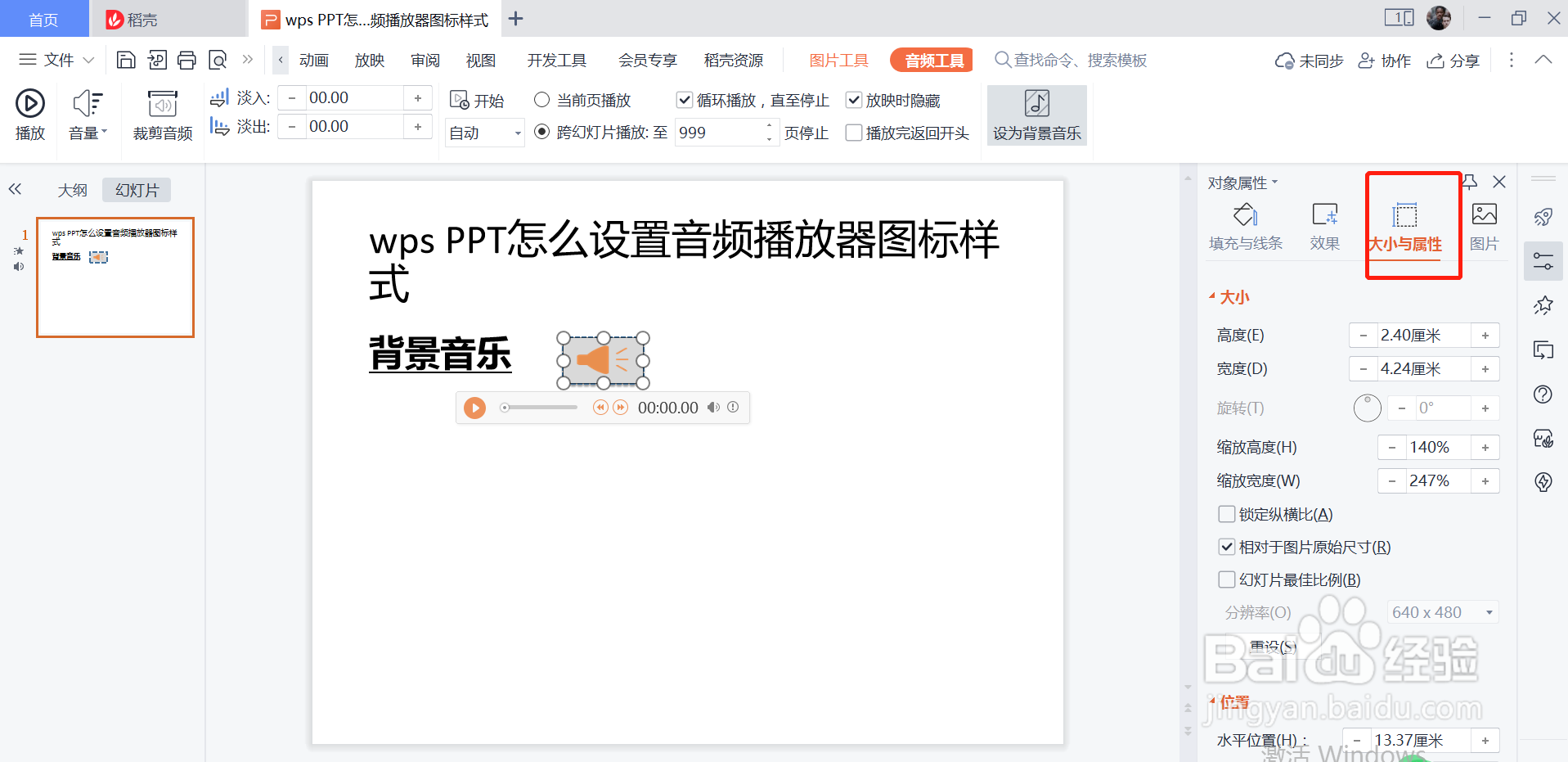This screenshot has width=1568, height=762.
Task: Click the info icon in the audio player bar
Action: pos(733,407)
